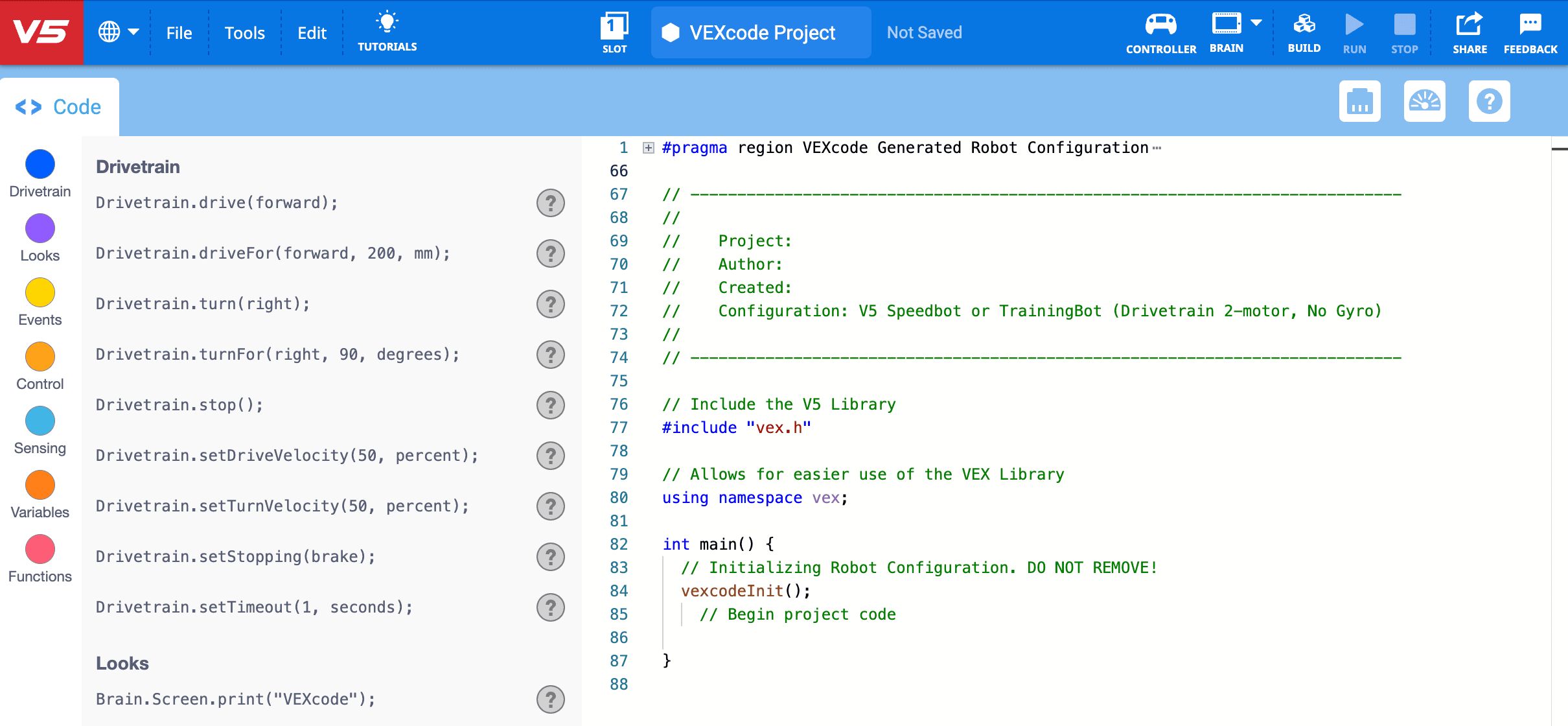Image resolution: width=1568 pixels, height=726 pixels.
Task: Rename the VEXcode Project title
Action: coord(761,32)
